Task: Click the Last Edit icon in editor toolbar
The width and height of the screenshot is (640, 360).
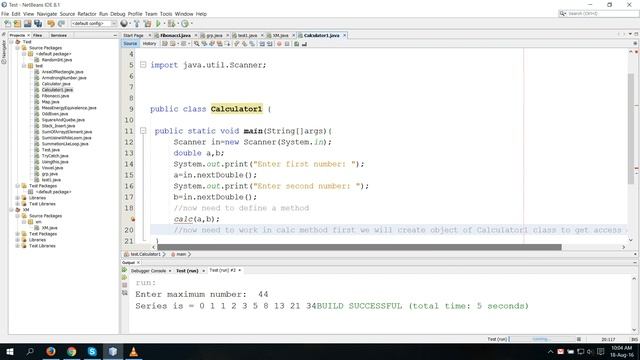Action: click(164, 44)
